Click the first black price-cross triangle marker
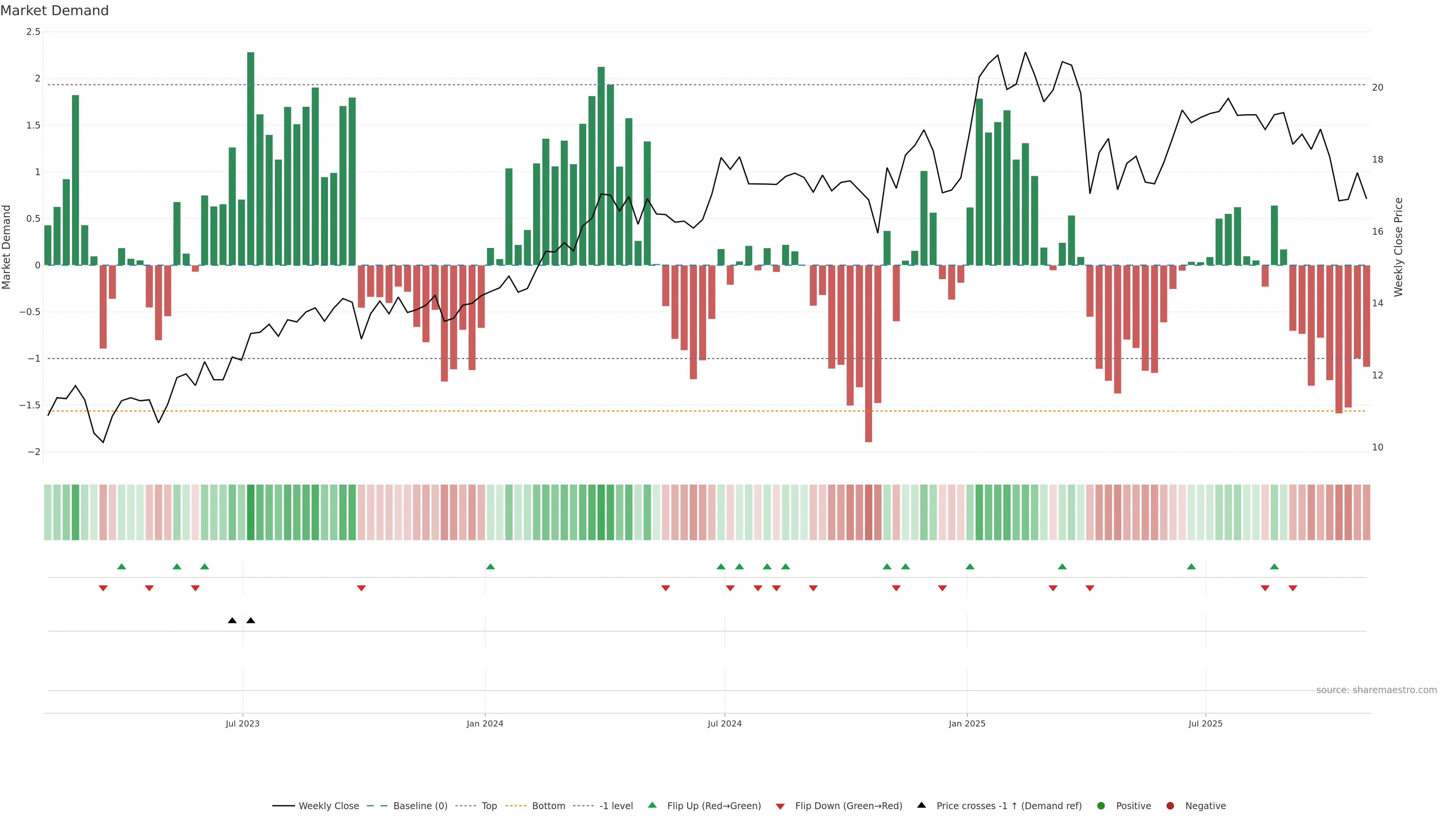 point(232,621)
